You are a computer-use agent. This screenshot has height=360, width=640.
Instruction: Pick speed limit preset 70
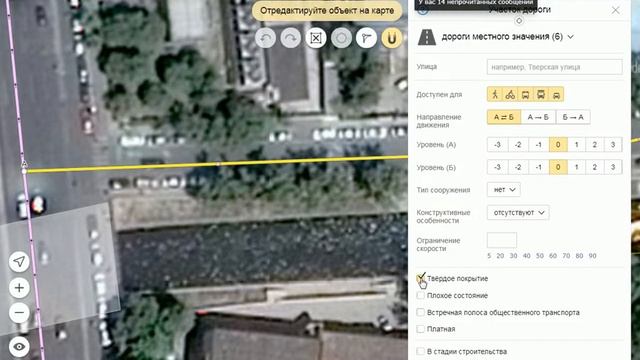click(x=566, y=256)
